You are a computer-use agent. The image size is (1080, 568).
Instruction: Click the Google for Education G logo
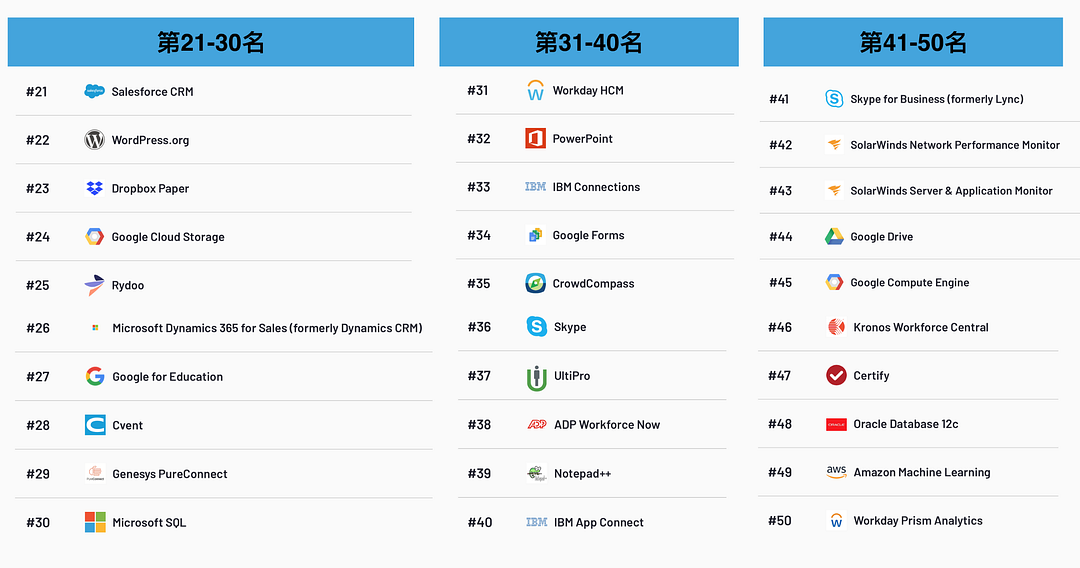pos(95,376)
